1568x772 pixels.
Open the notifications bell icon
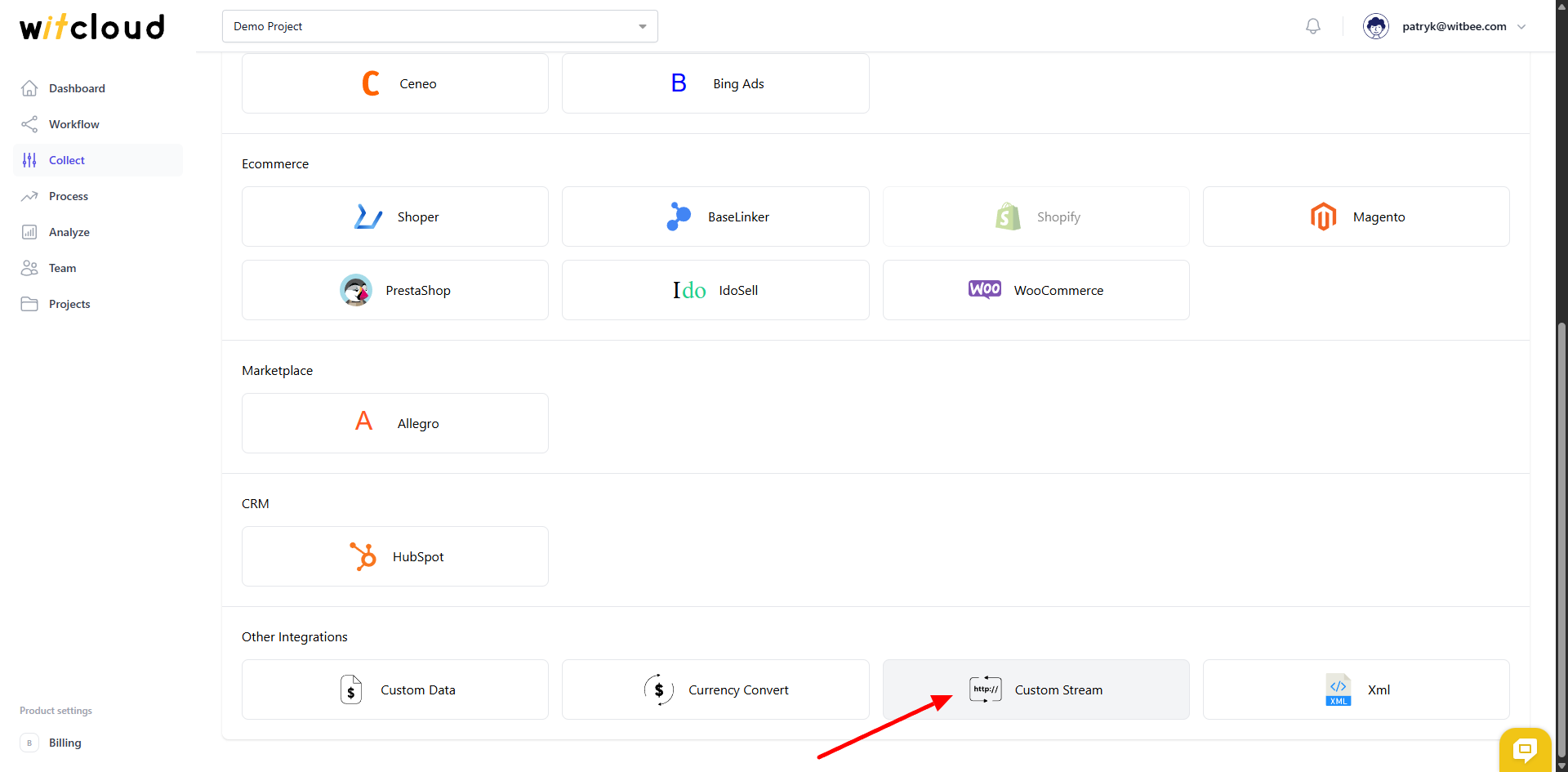pos(1312,26)
